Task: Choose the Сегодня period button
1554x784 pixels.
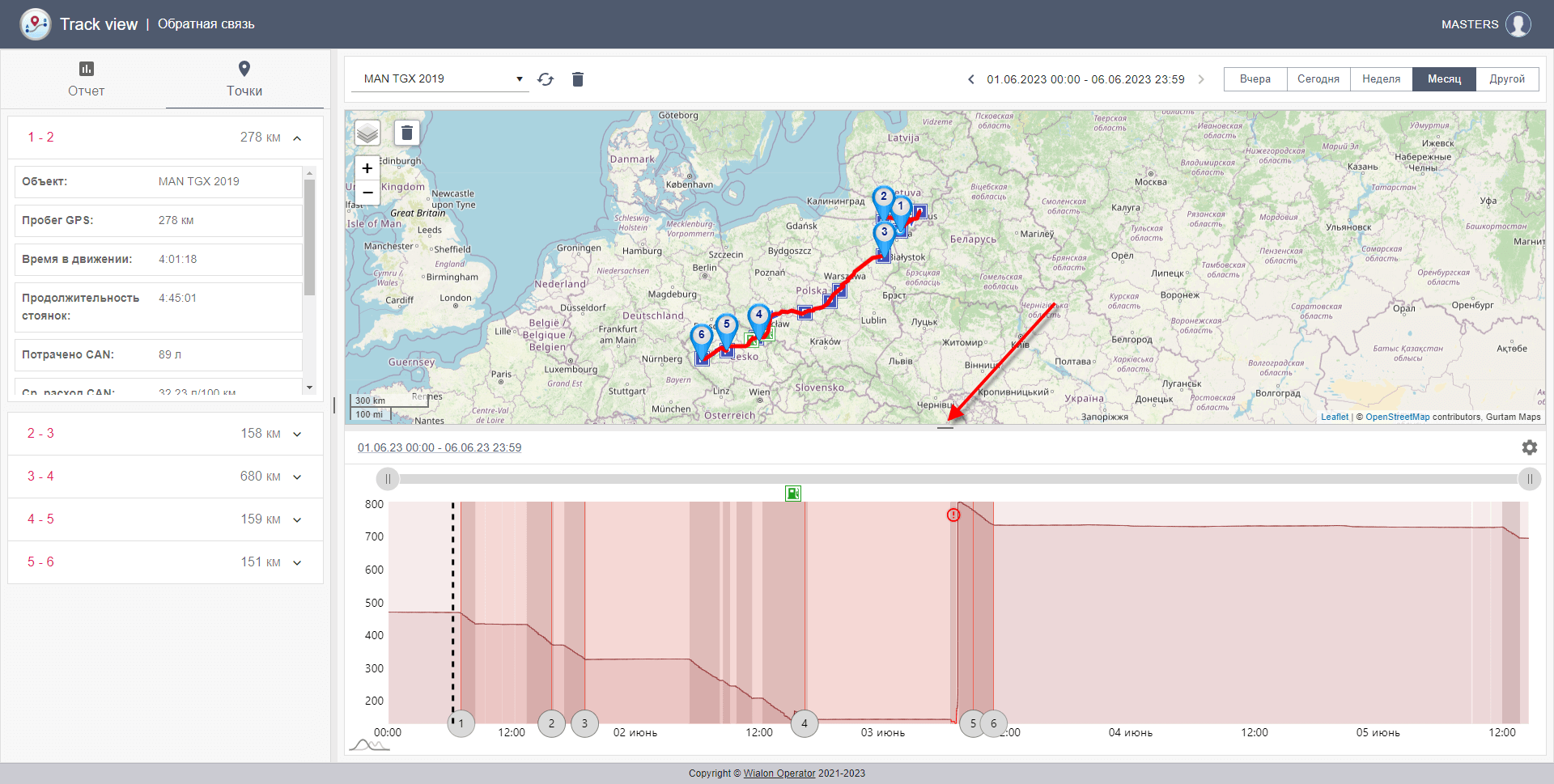Action: [1318, 79]
